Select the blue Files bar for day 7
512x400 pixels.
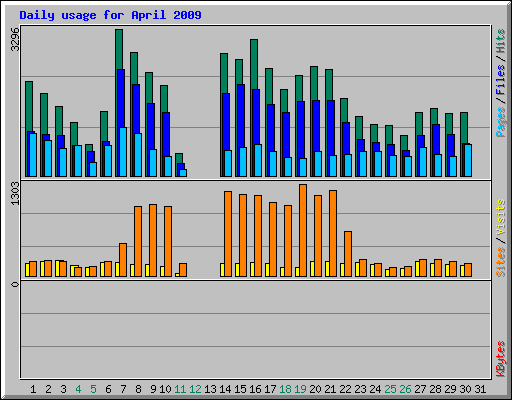coord(121,98)
